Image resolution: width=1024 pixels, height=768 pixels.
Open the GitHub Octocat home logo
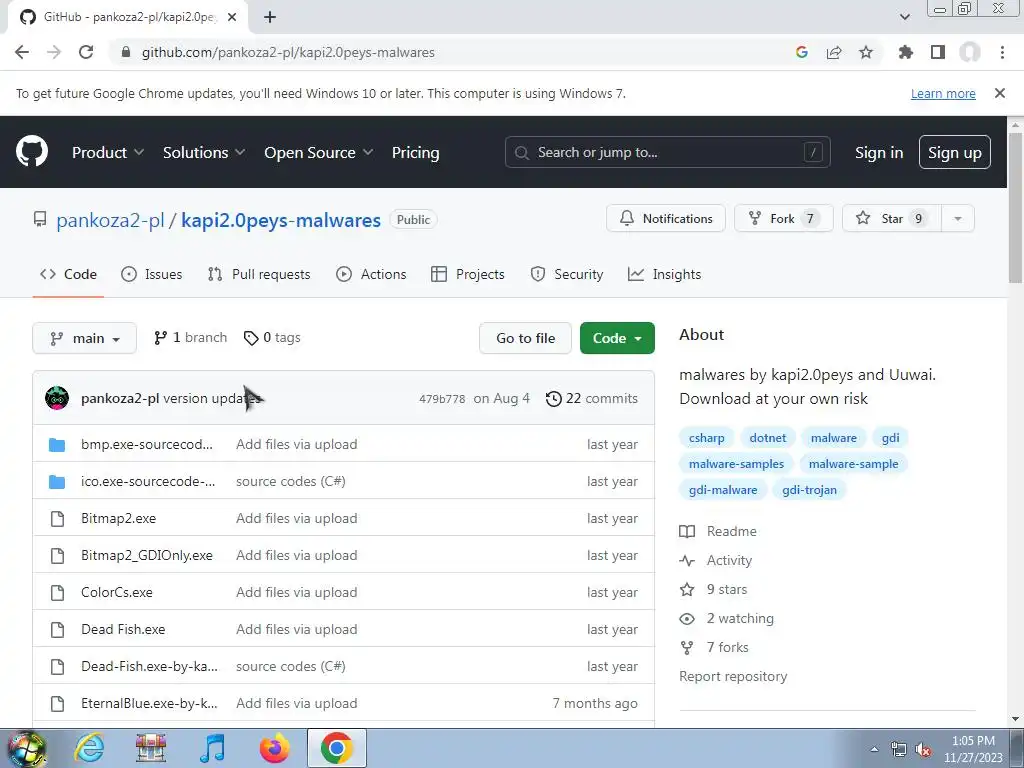point(32,152)
